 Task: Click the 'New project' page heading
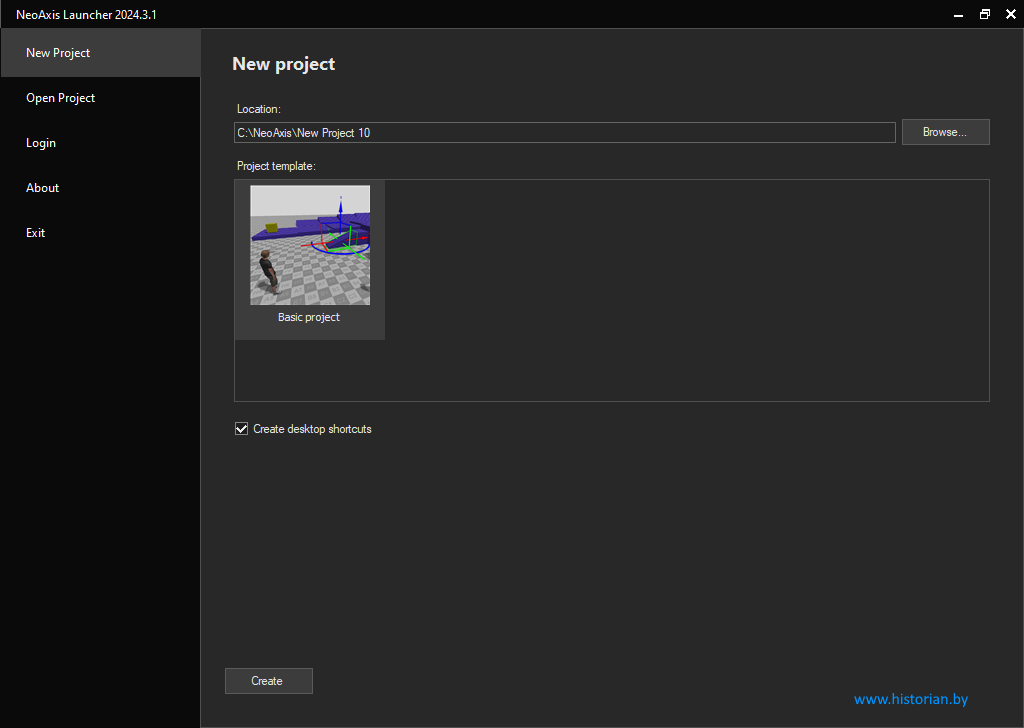pos(283,64)
